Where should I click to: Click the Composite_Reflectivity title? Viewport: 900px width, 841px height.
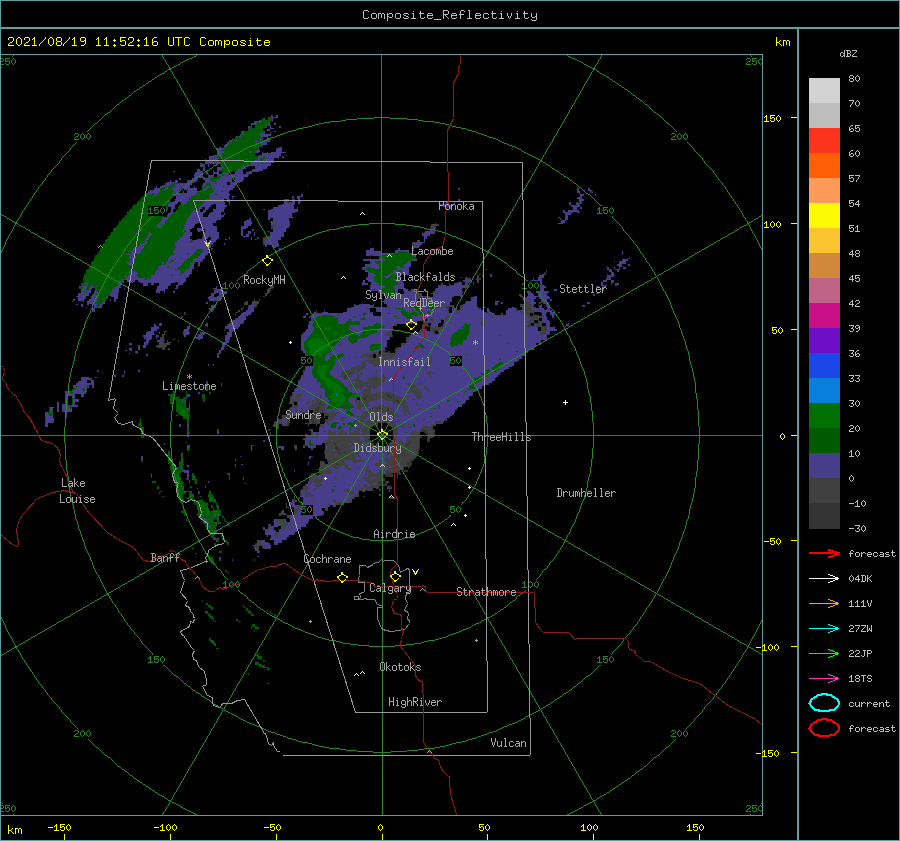tap(450, 15)
